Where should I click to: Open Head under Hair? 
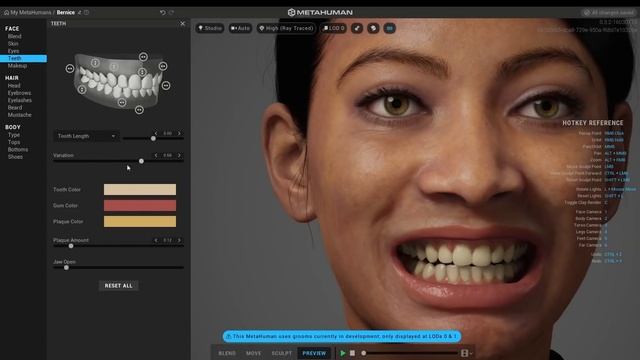pos(14,86)
